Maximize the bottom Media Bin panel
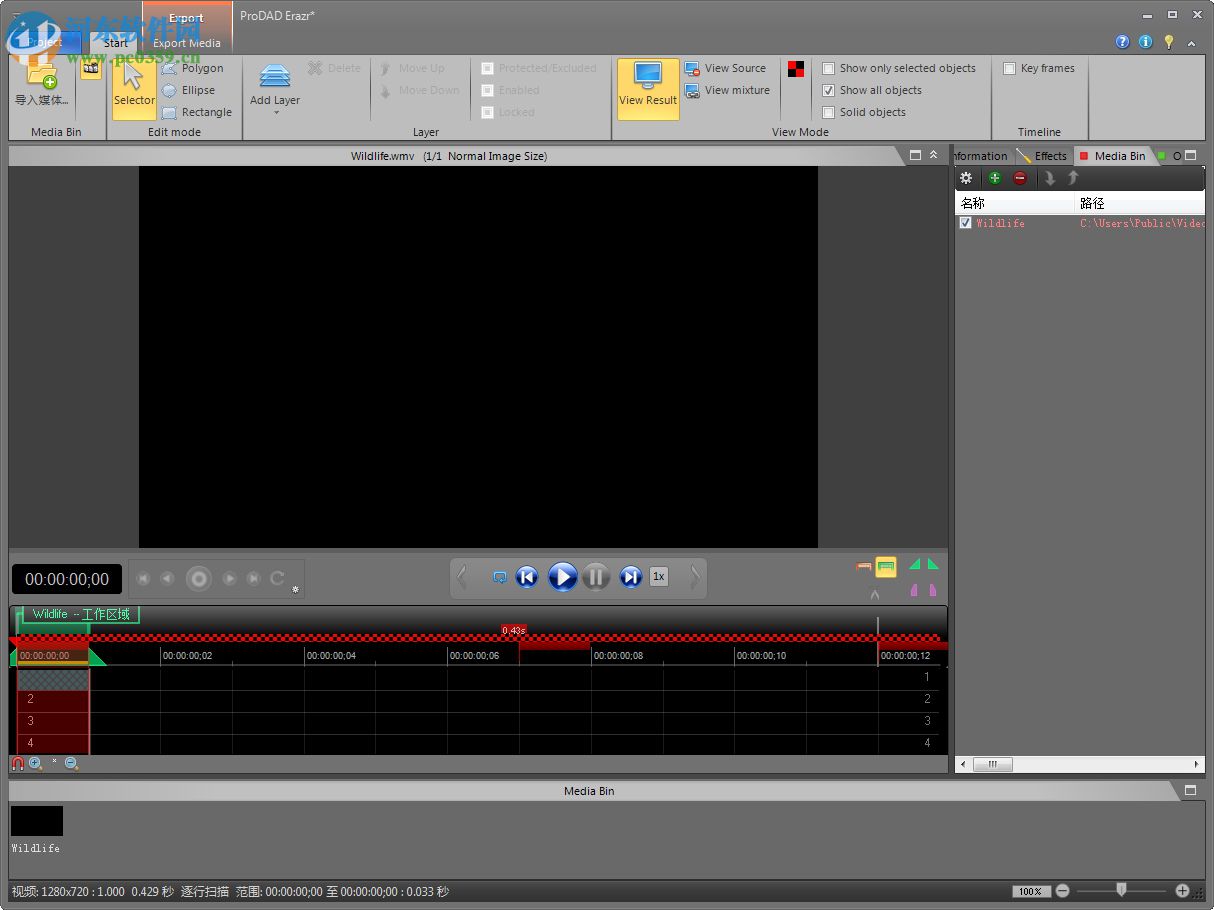Screen dimensions: 1214x910 pos(1190,790)
